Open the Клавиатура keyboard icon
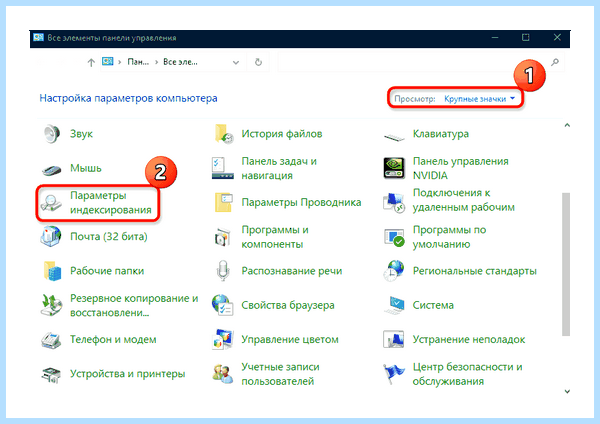 pos(394,137)
